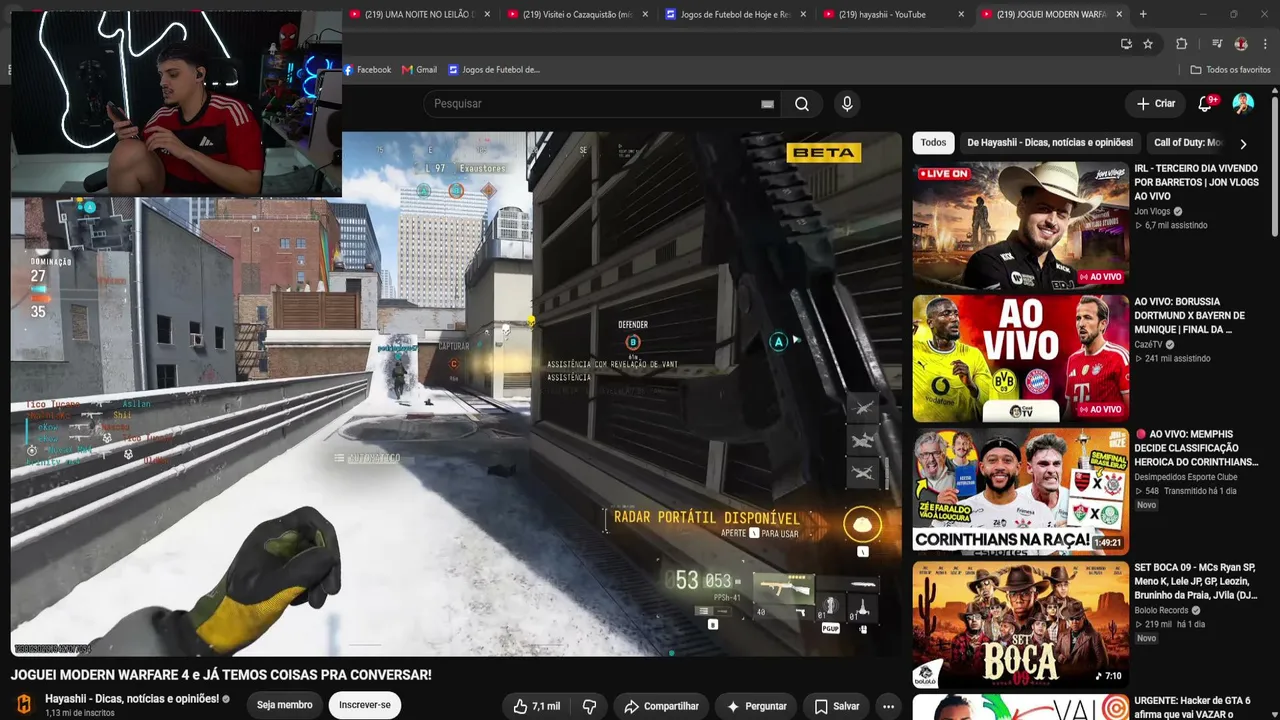The image size is (1280, 720).
Task: Click the 'Perguntar' ask button
Action: coord(756,706)
